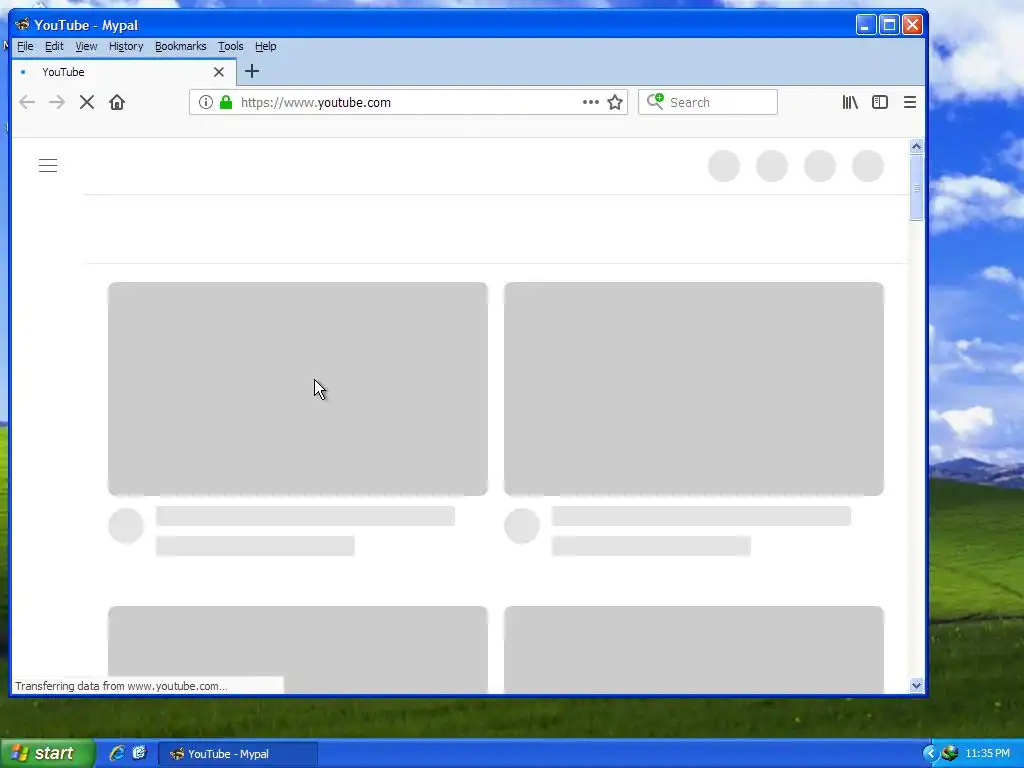Maximize the Mypal window
The width and height of the screenshot is (1024, 768).
coord(889,25)
